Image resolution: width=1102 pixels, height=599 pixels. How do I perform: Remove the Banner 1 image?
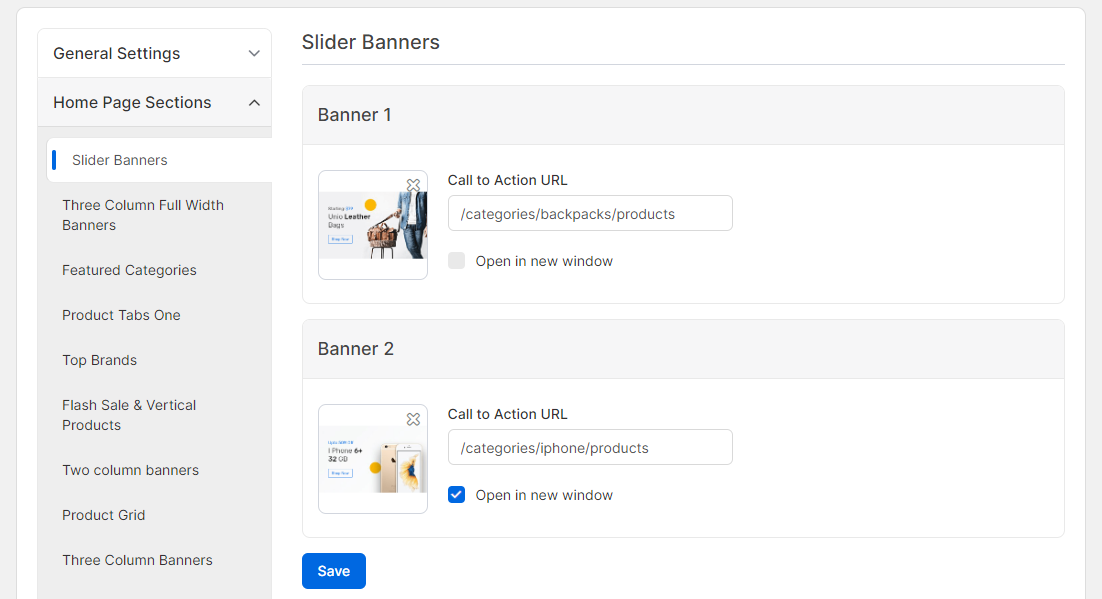(x=413, y=185)
